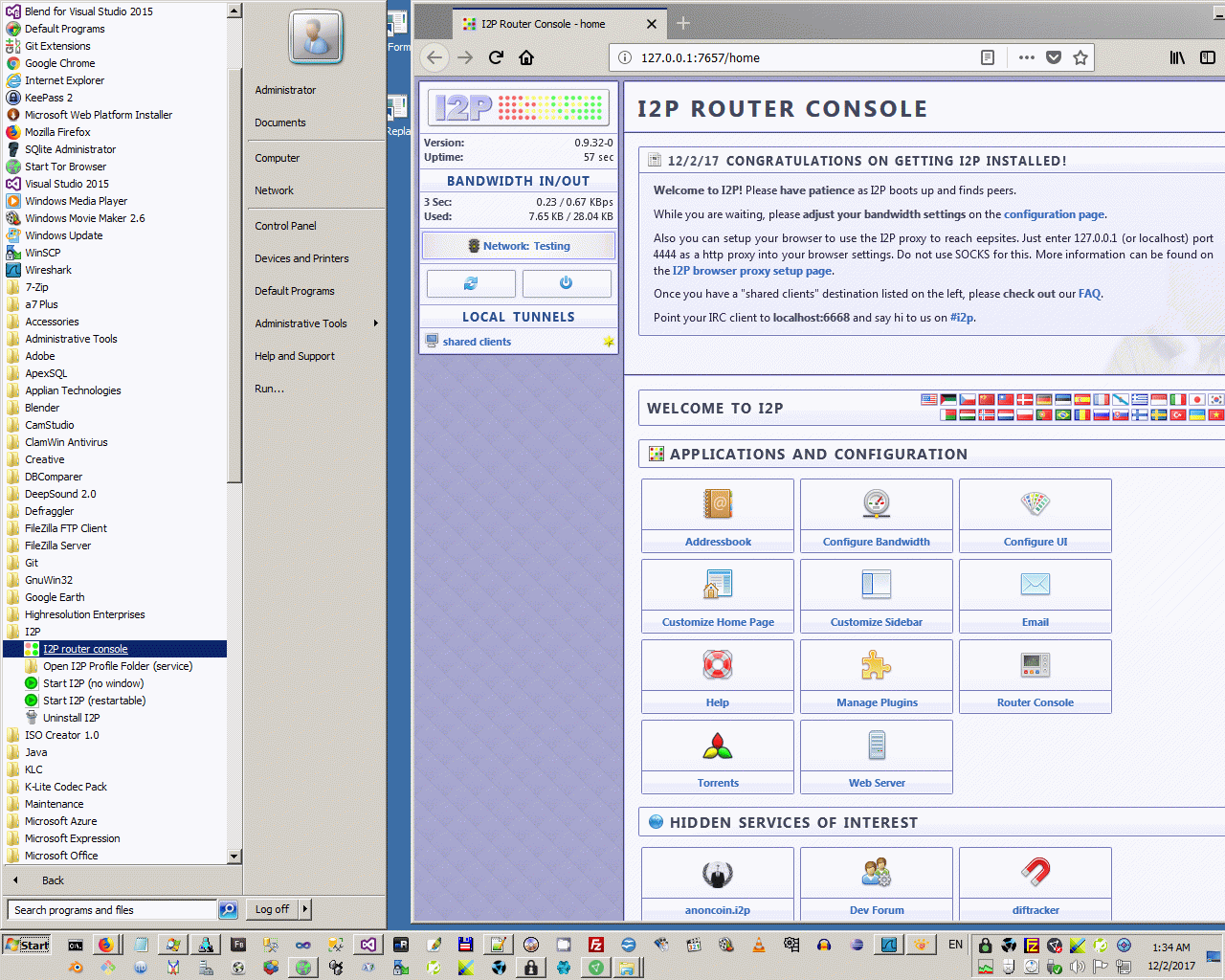Open the Customize Home Page icon
This screenshot has width=1225, height=980.
click(718, 584)
